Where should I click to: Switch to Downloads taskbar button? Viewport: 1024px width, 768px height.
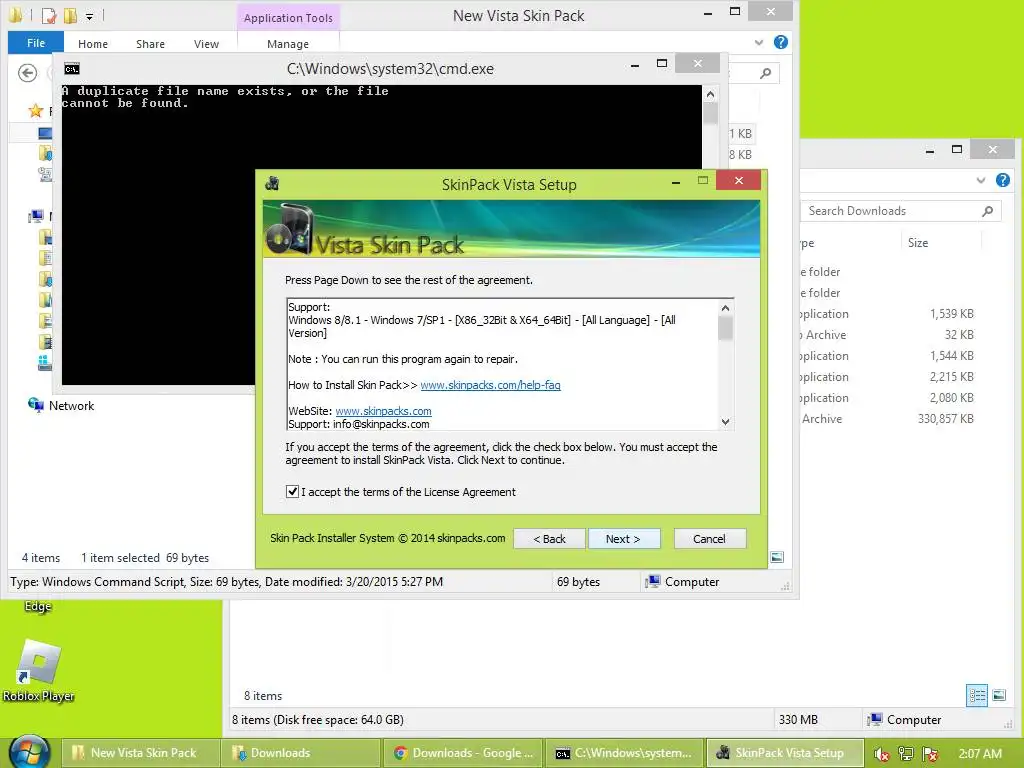300,753
